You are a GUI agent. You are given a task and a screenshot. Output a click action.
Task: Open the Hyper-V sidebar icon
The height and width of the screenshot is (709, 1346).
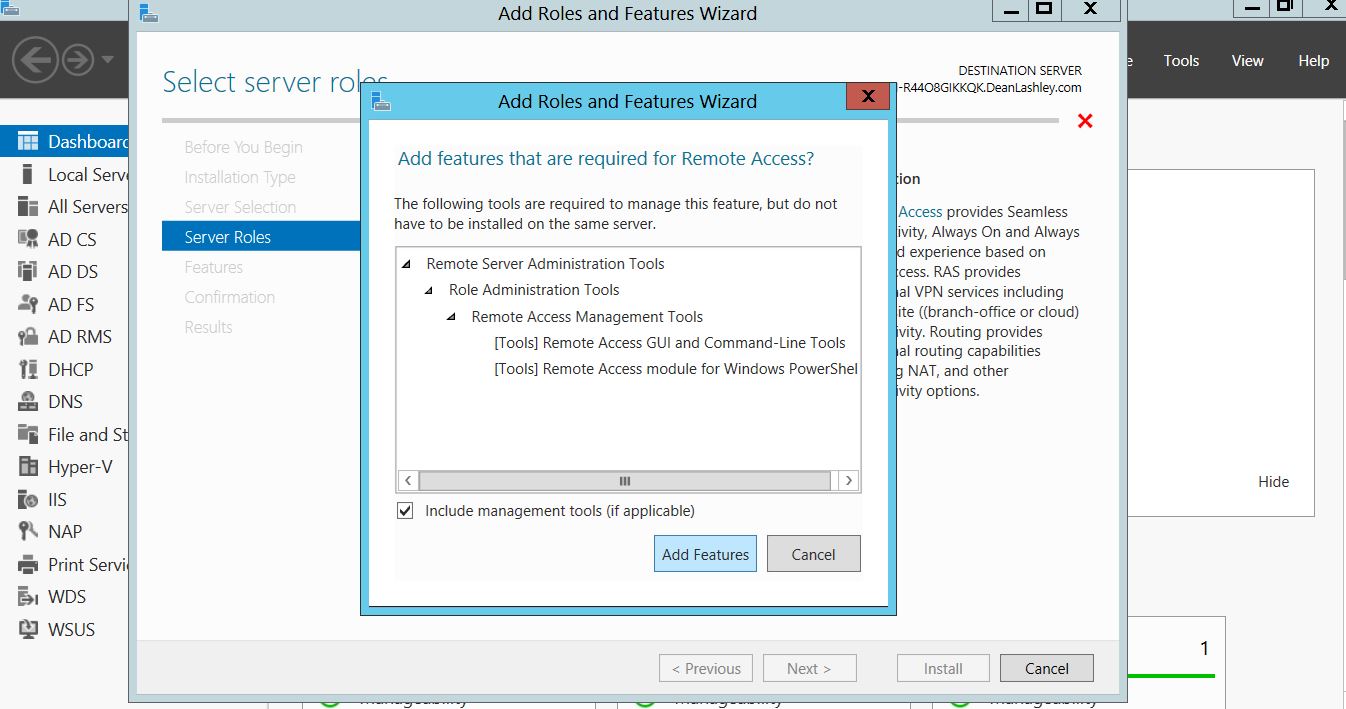click(28, 467)
